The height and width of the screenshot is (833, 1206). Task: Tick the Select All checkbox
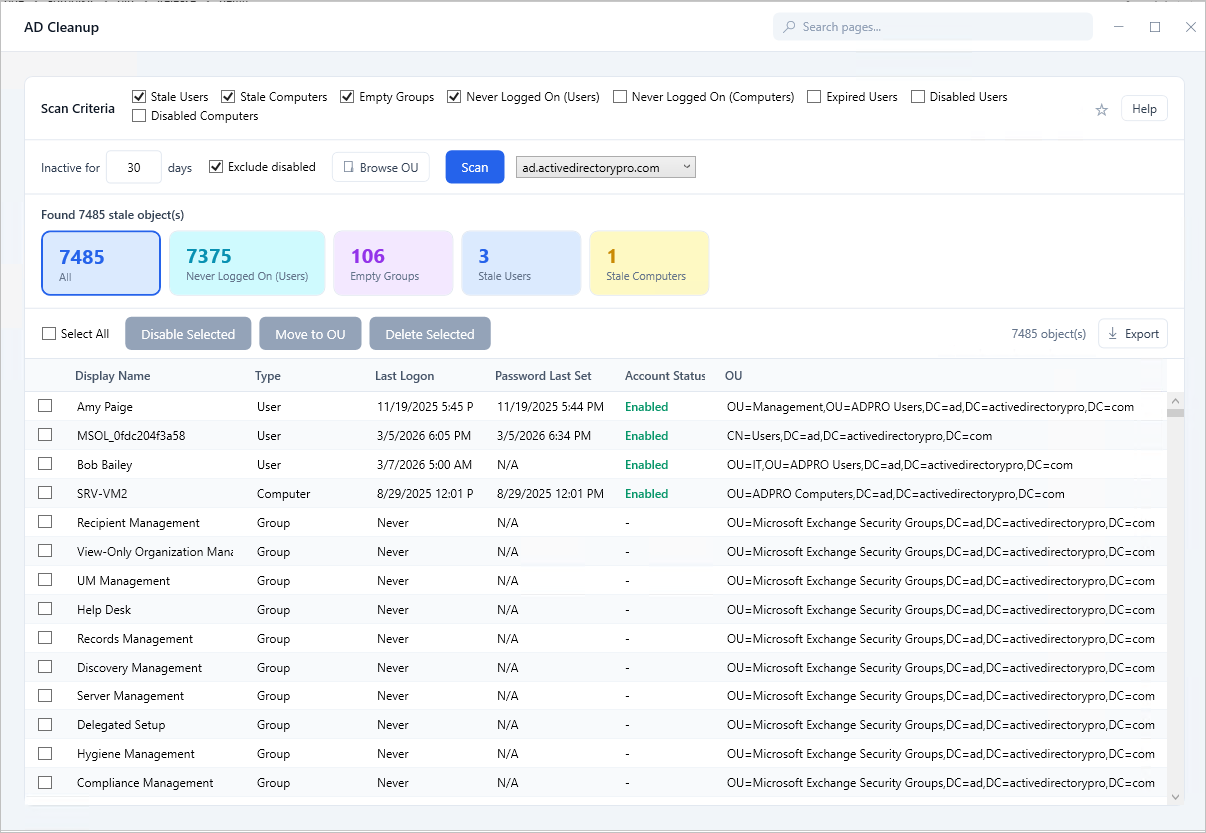pos(49,334)
